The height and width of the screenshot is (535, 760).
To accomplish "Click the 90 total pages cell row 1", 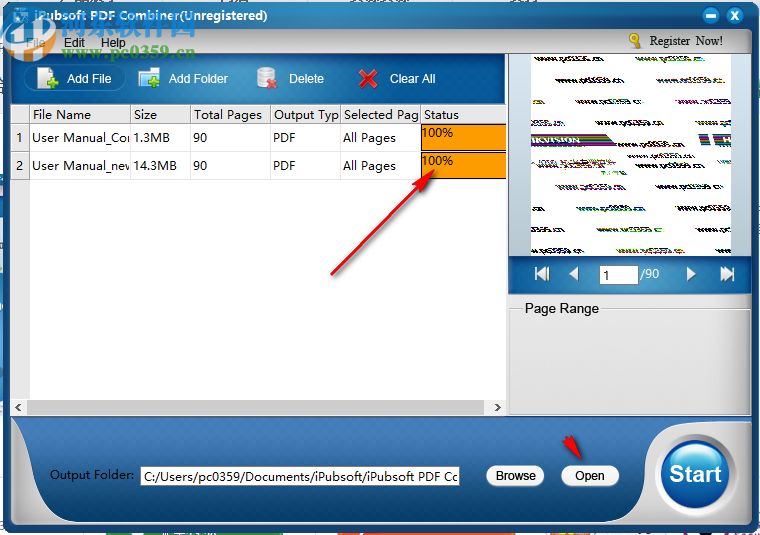I will coord(230,138).
